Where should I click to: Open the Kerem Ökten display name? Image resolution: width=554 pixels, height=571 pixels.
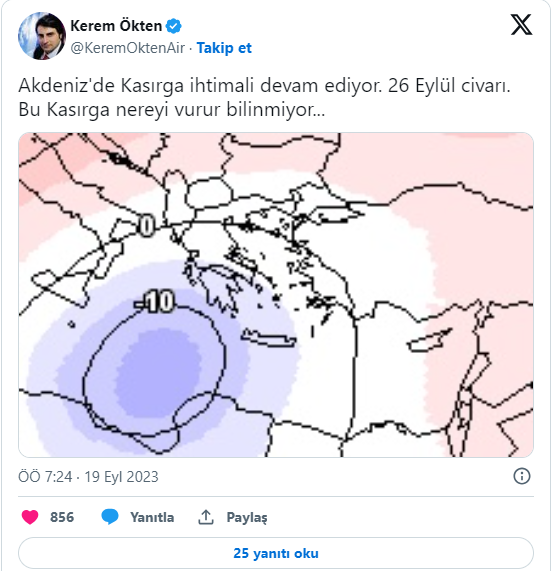click(x=116, y=26)
